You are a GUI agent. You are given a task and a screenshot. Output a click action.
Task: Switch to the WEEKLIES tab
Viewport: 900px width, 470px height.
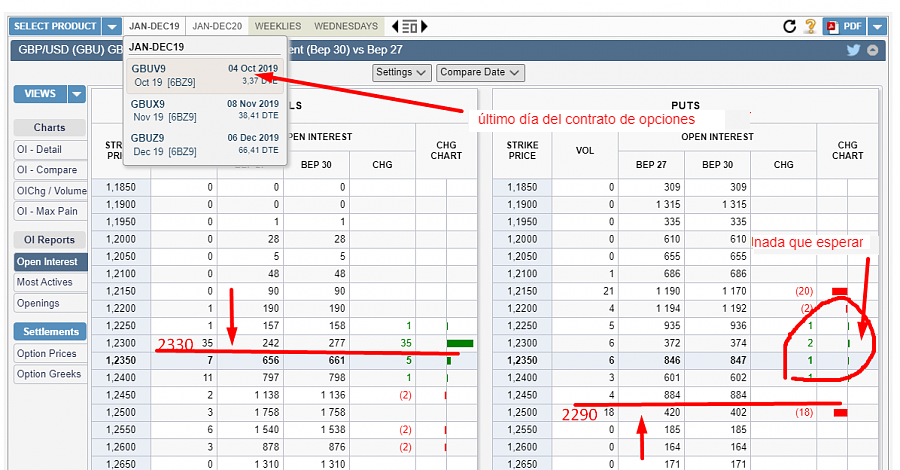tap(277, 26)
